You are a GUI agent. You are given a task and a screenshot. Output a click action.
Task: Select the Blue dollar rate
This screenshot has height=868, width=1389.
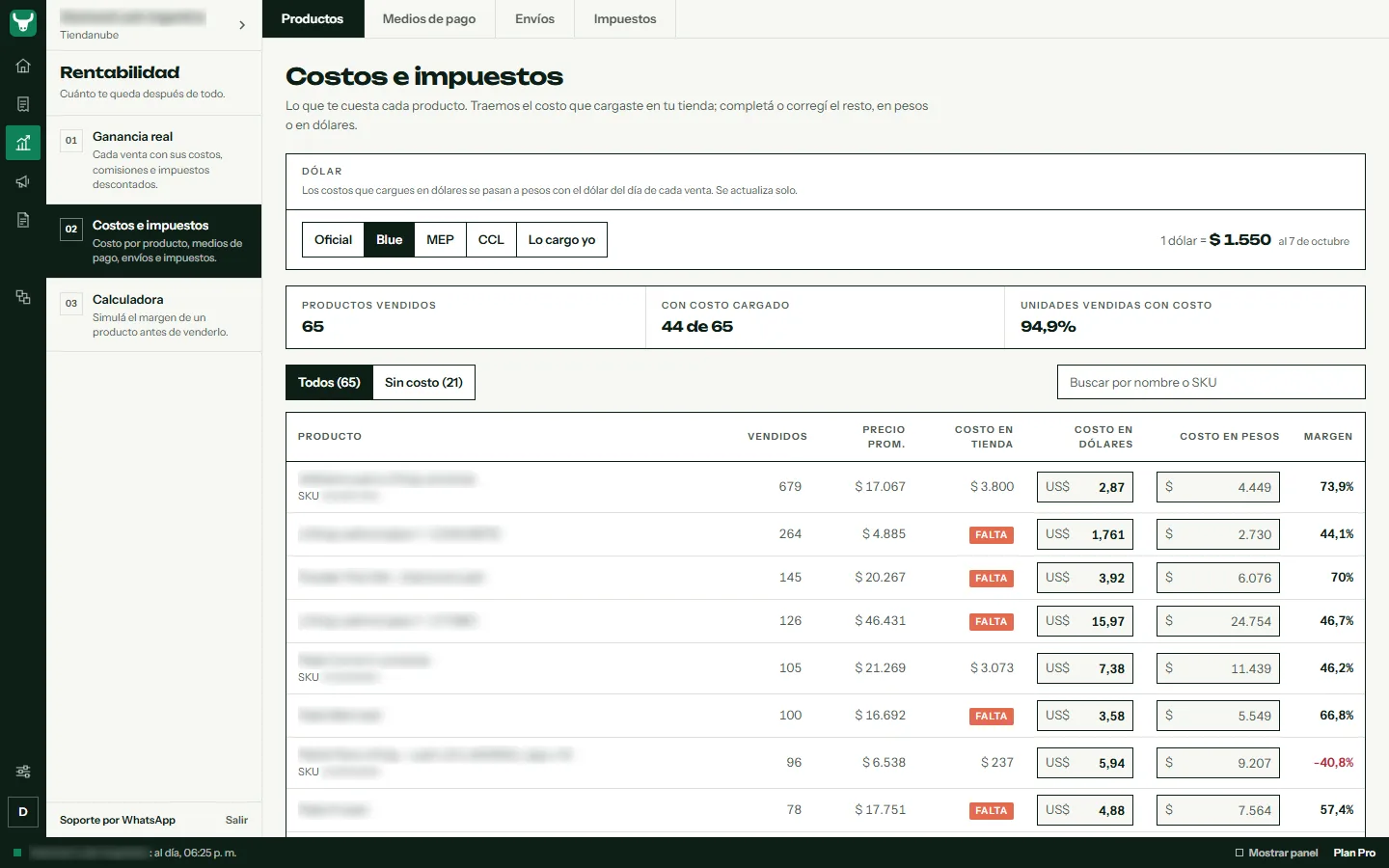coord(390,240)
